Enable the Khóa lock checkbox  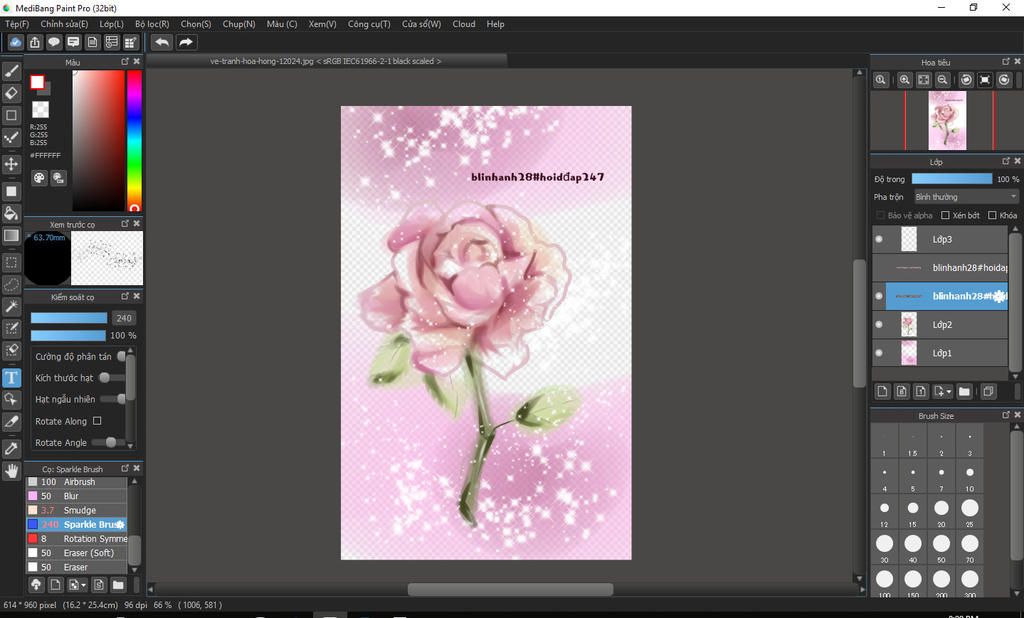point(992,215)
